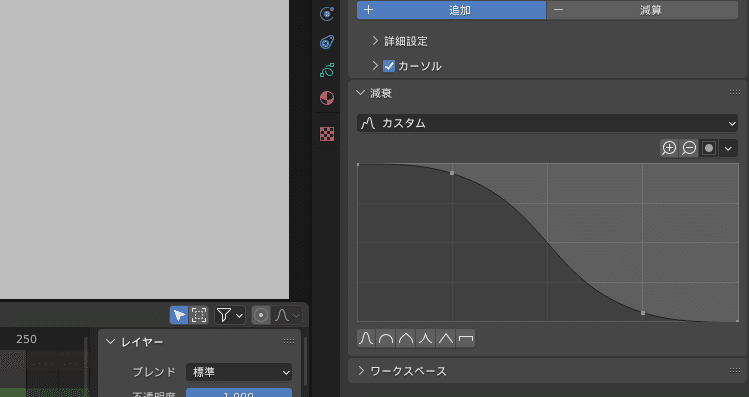Viewport: 749px width, 397px height.
Task: Open the Texture properties tab
Action: 327,134
